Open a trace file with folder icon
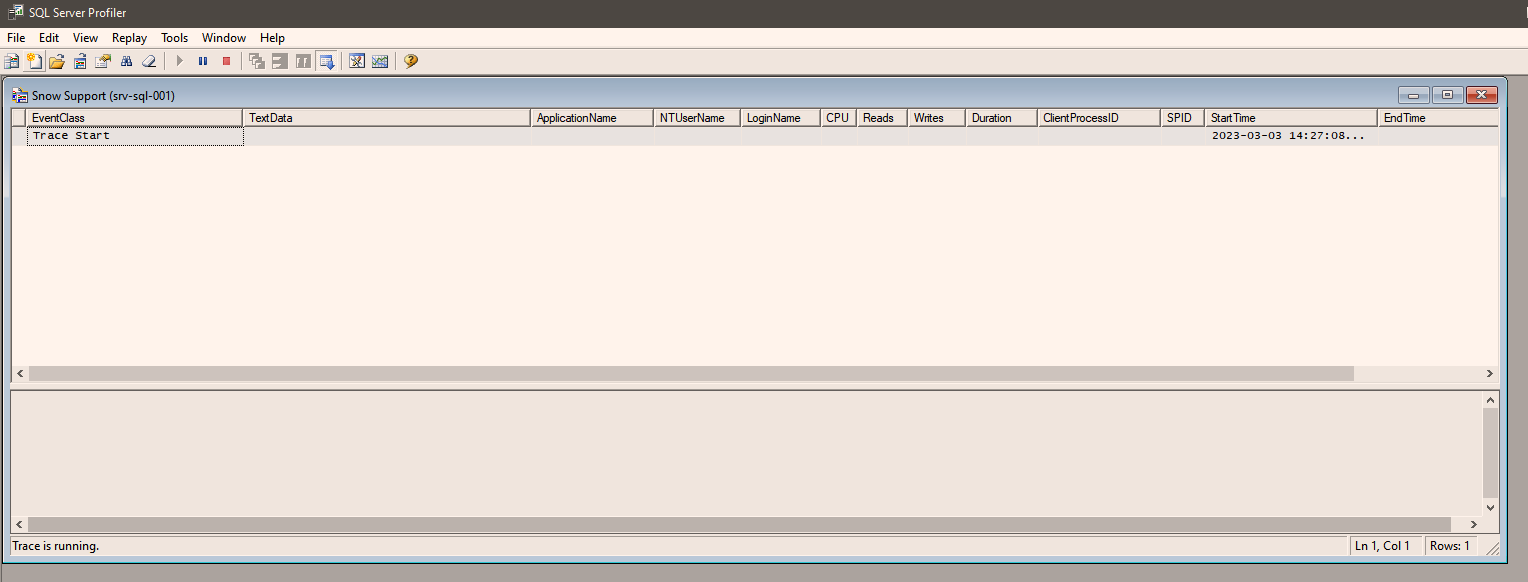 pyautogui.click(x=57, y=61)
